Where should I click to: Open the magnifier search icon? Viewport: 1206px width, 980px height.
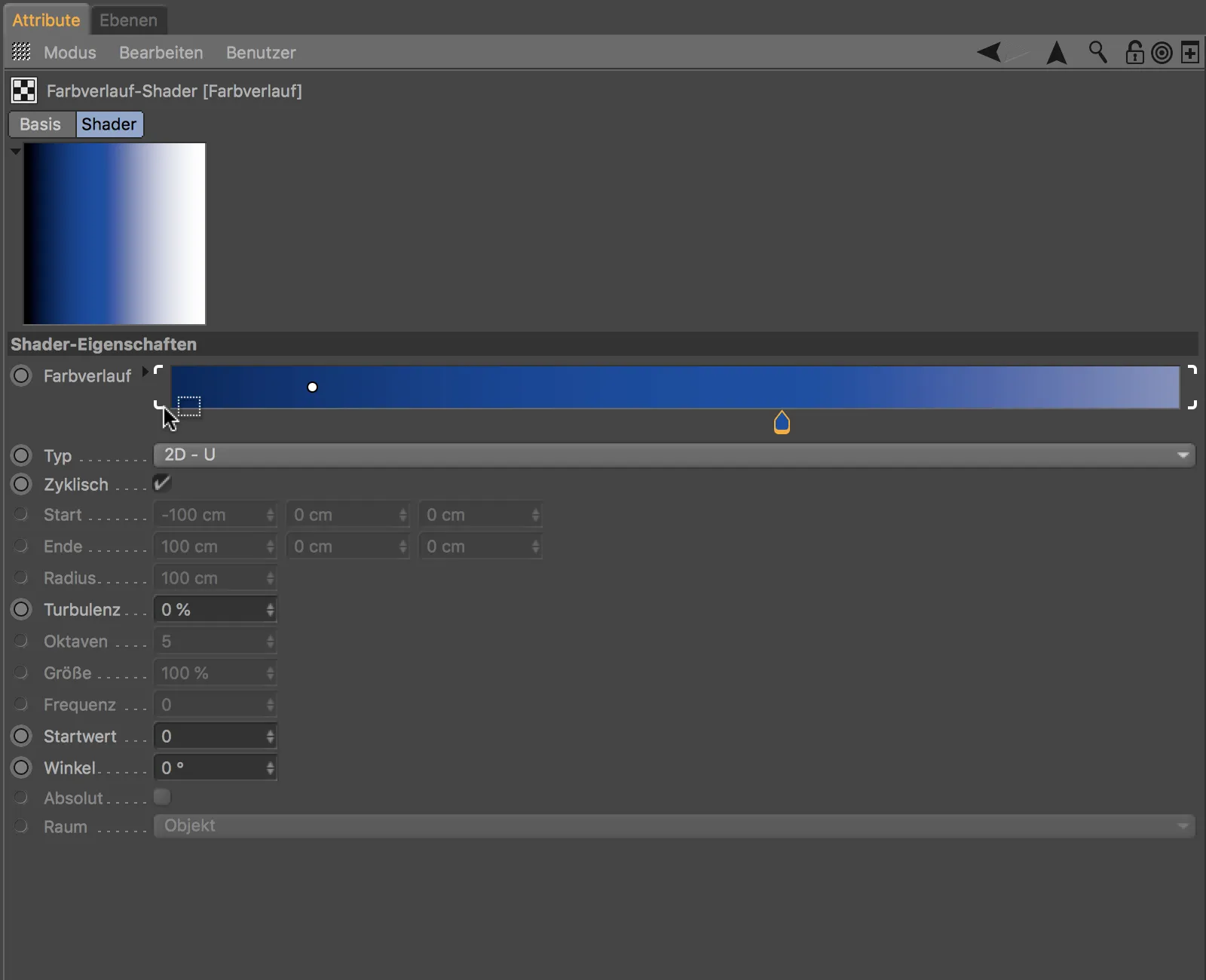pos(1097,52)
